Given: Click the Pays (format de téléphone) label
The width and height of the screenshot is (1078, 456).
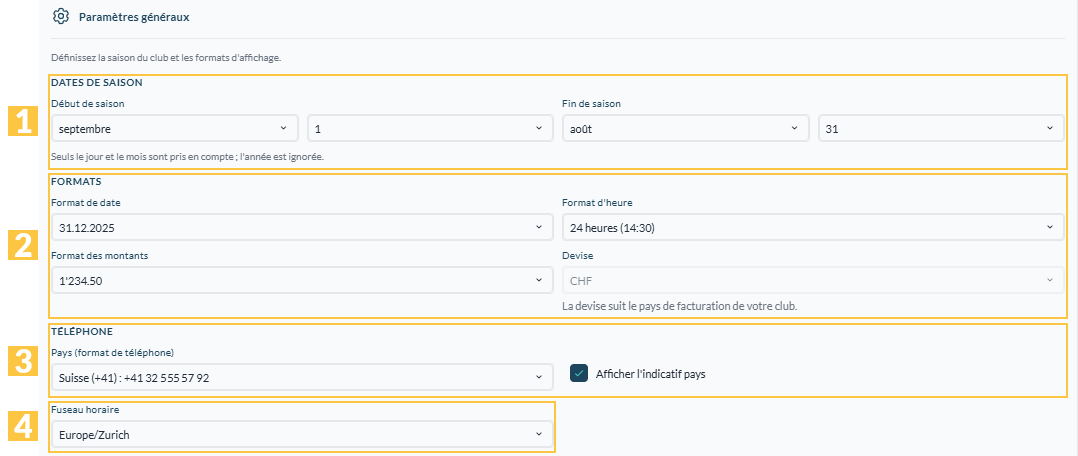Looking at the screenshot, I should (x=112, y=353).
